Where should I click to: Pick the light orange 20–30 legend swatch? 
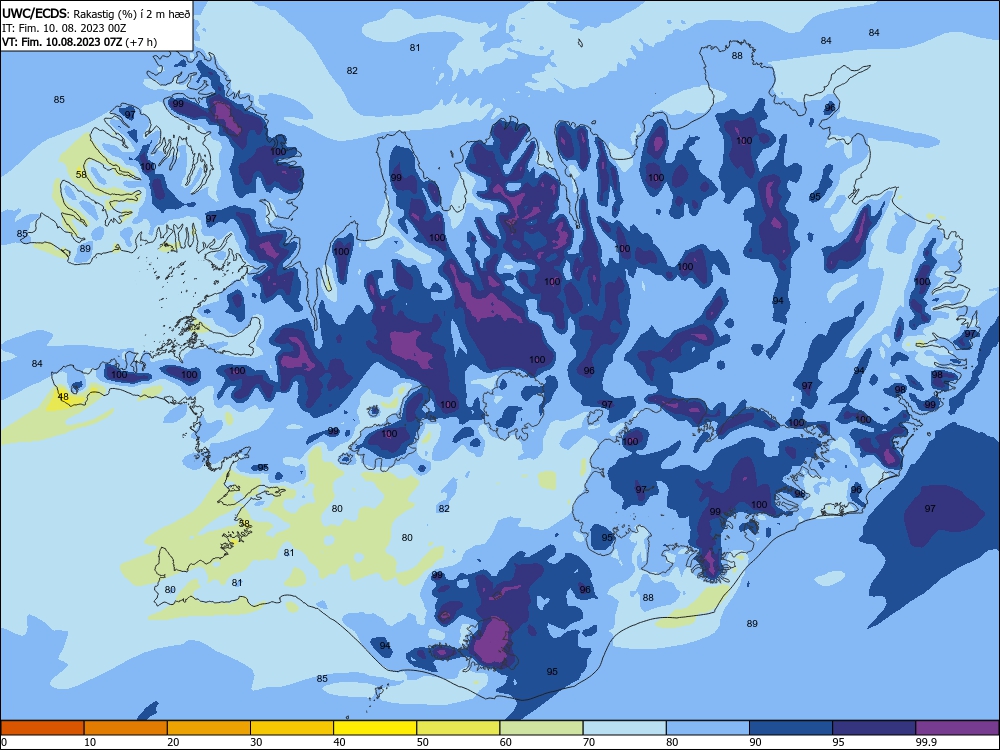(209, 728)
